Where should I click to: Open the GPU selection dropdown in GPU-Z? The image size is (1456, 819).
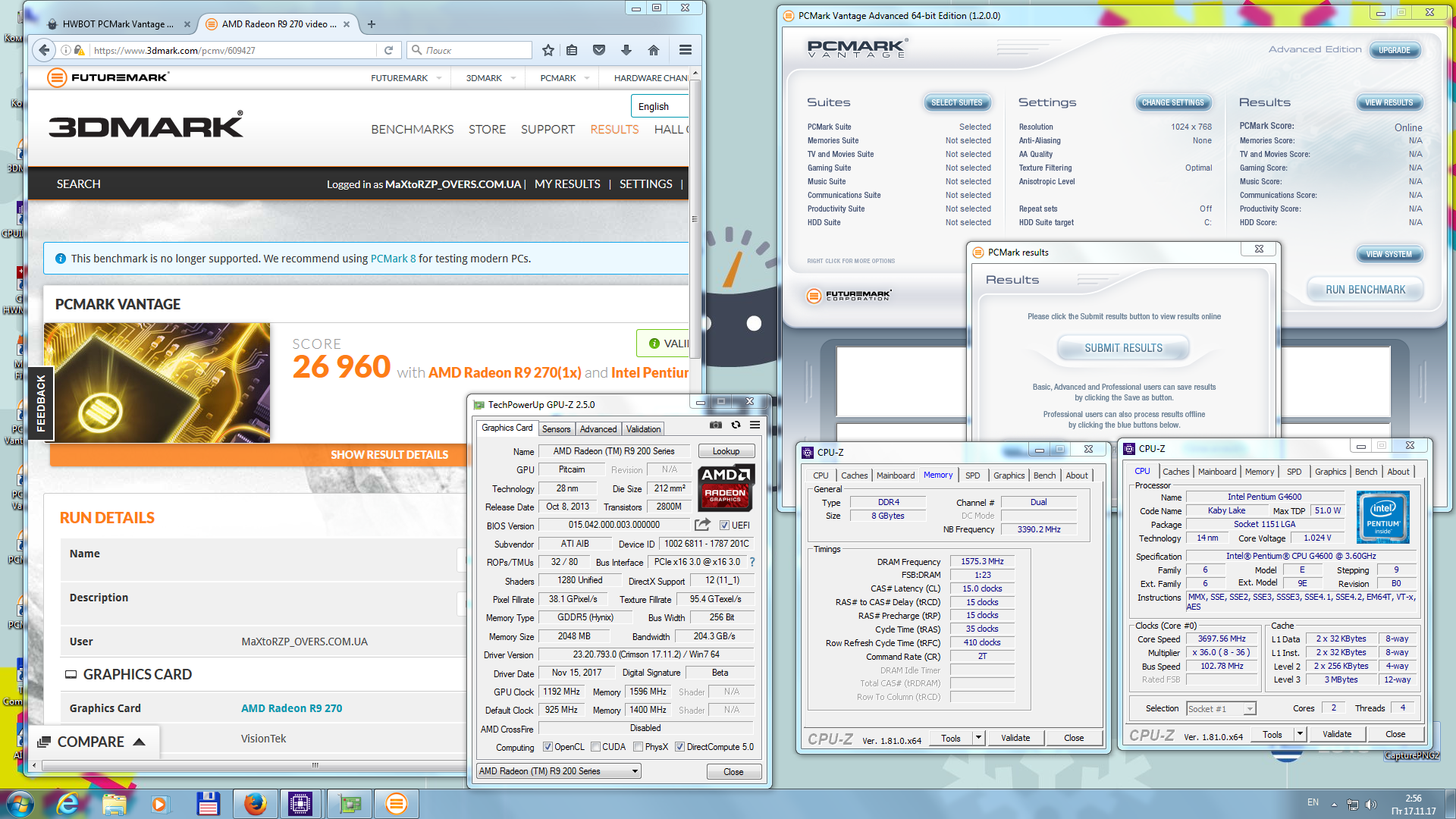pyautogui.click(x=559, y=771)
